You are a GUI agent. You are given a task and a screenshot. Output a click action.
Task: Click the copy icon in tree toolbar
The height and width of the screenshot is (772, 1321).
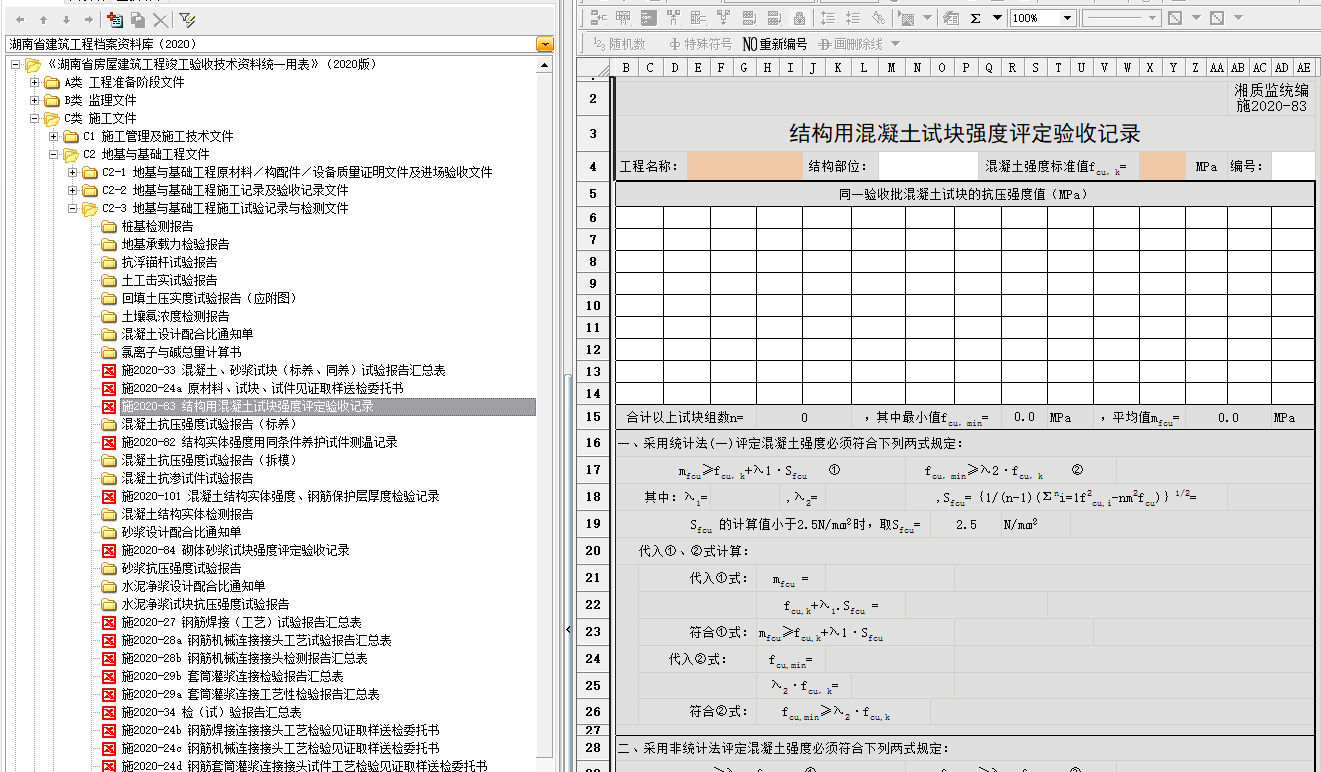point(138,19)
